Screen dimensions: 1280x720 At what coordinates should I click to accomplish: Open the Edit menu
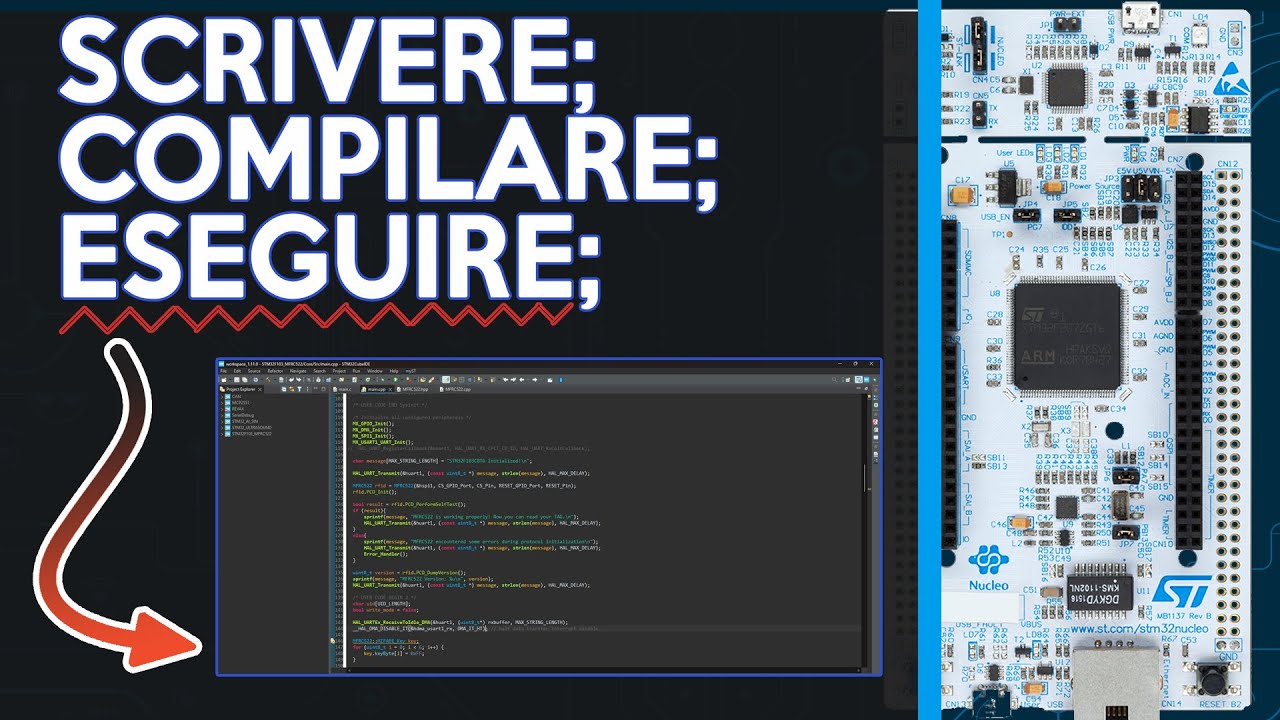(x=237, y=371)
